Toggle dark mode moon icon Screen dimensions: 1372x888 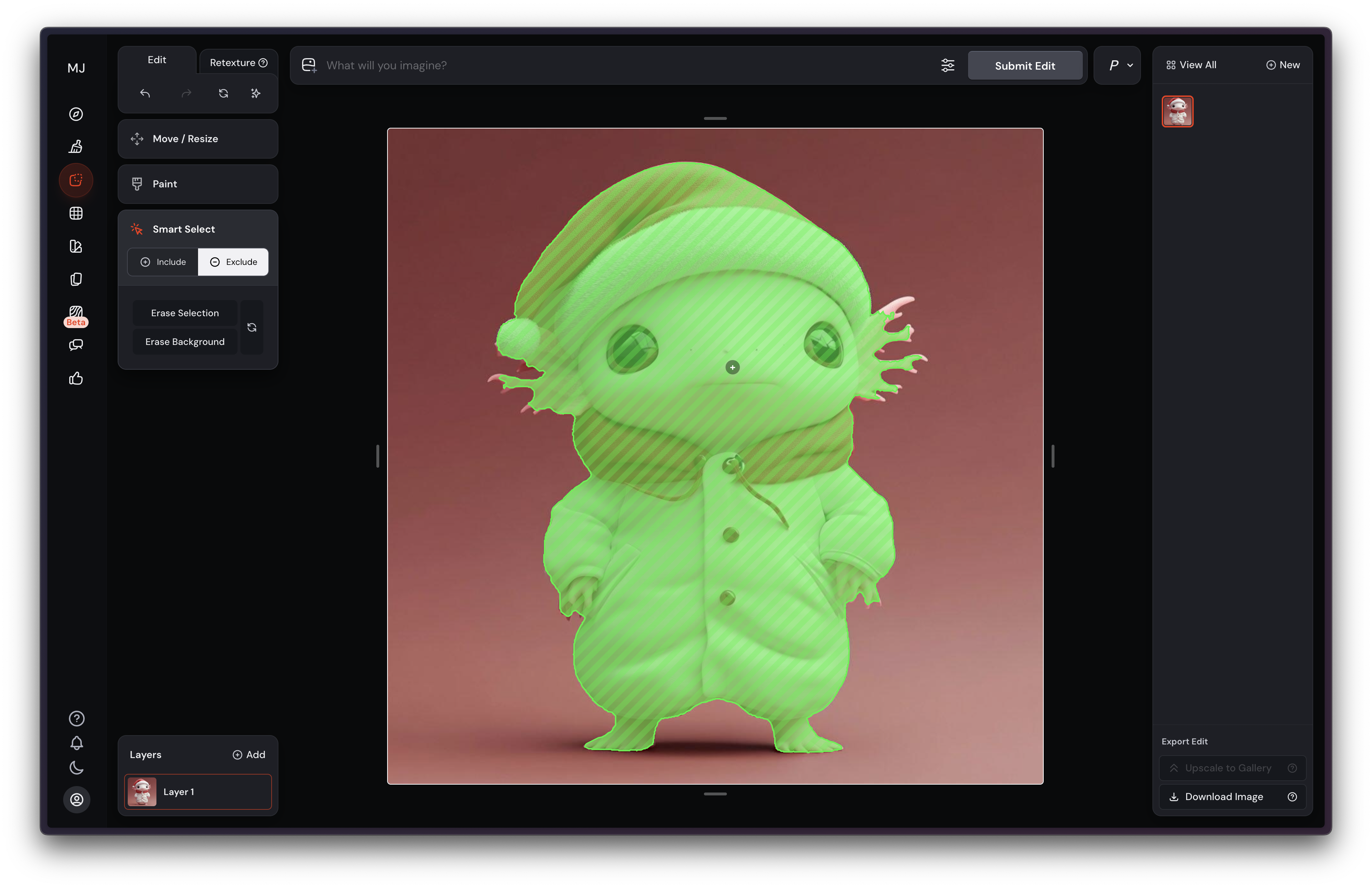click(77, 767)
